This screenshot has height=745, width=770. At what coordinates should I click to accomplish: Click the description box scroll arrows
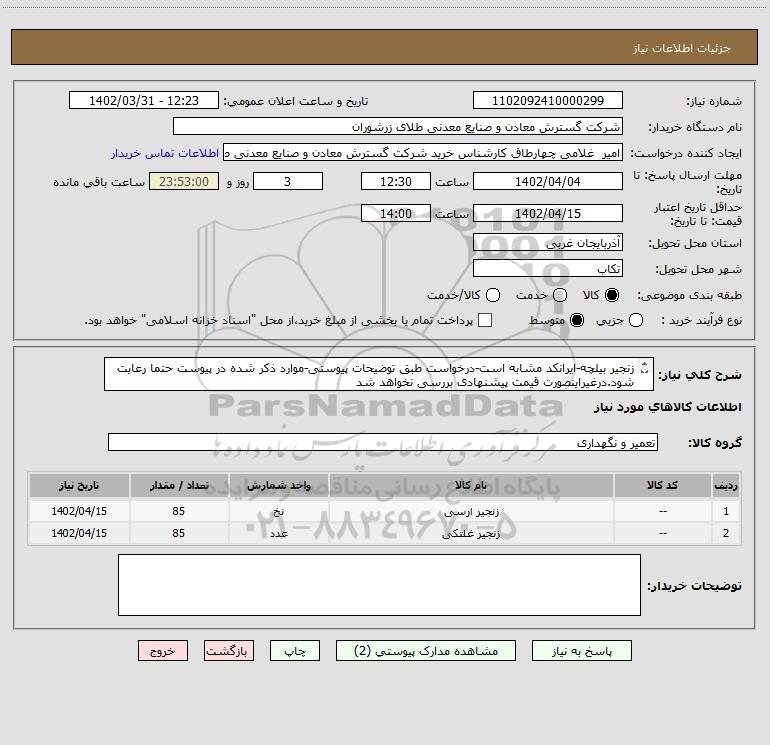(645, 367)
